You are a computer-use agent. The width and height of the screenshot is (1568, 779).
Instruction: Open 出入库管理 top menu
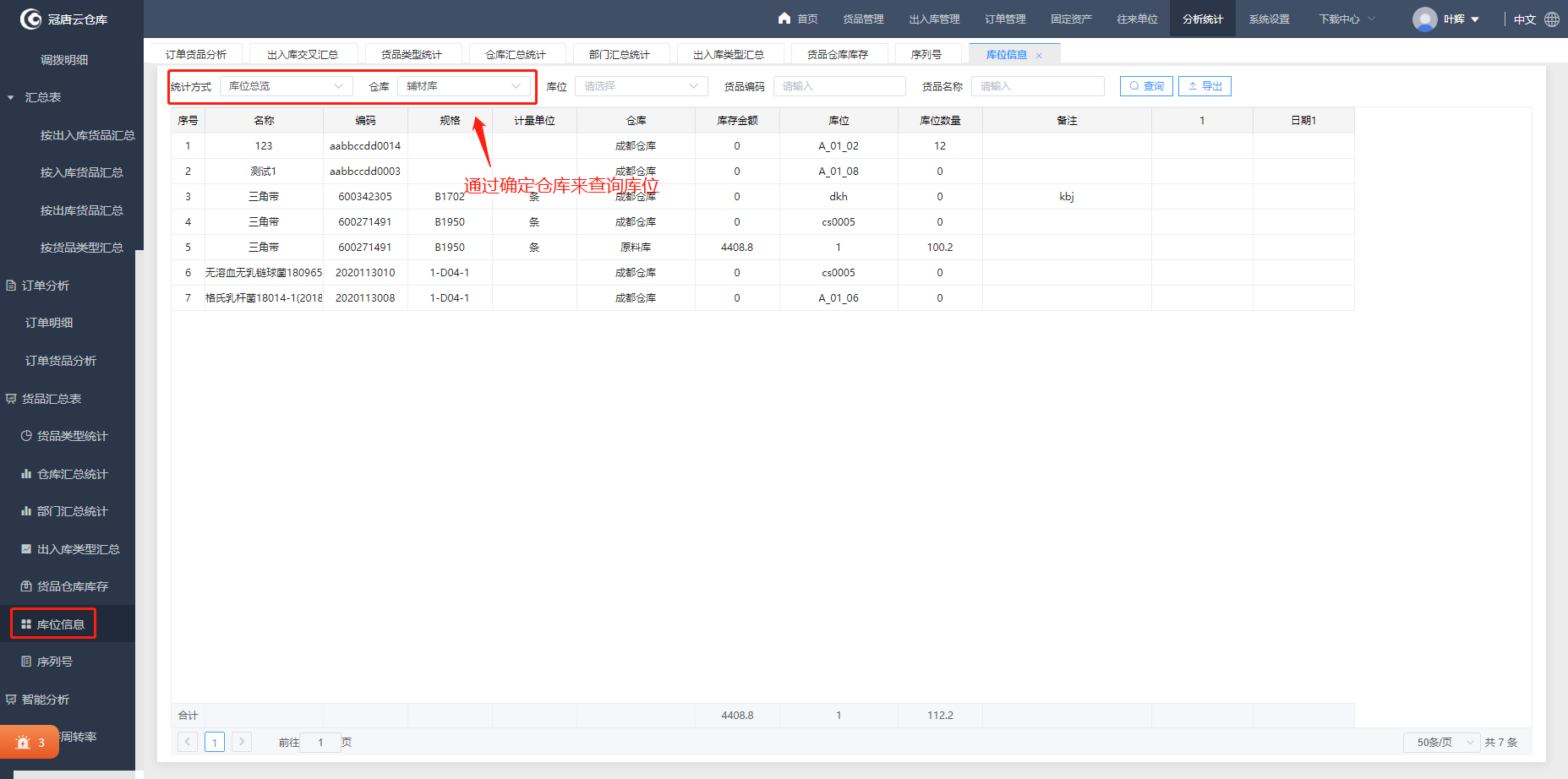point(934,19)
